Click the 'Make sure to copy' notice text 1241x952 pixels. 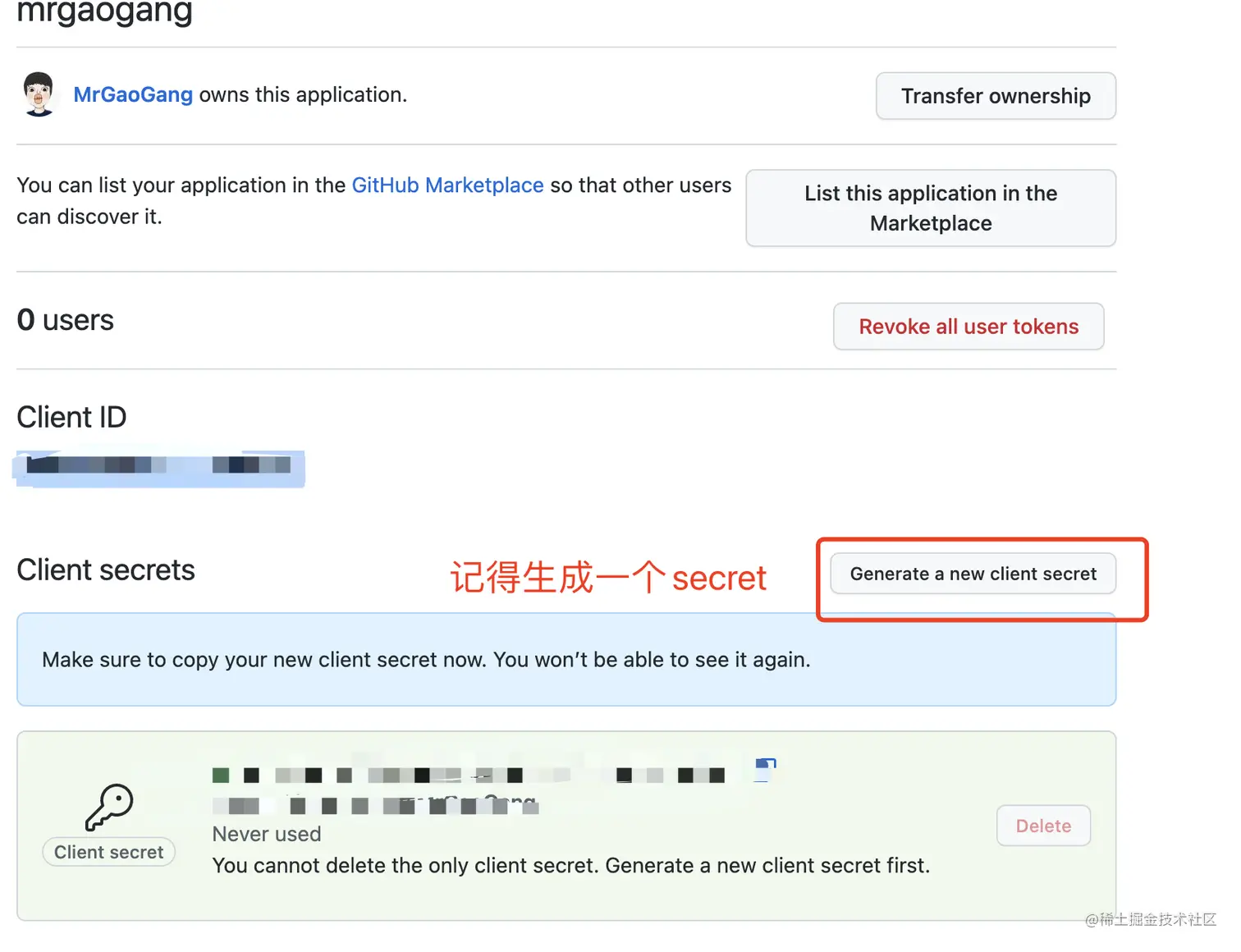coord(426,660)
